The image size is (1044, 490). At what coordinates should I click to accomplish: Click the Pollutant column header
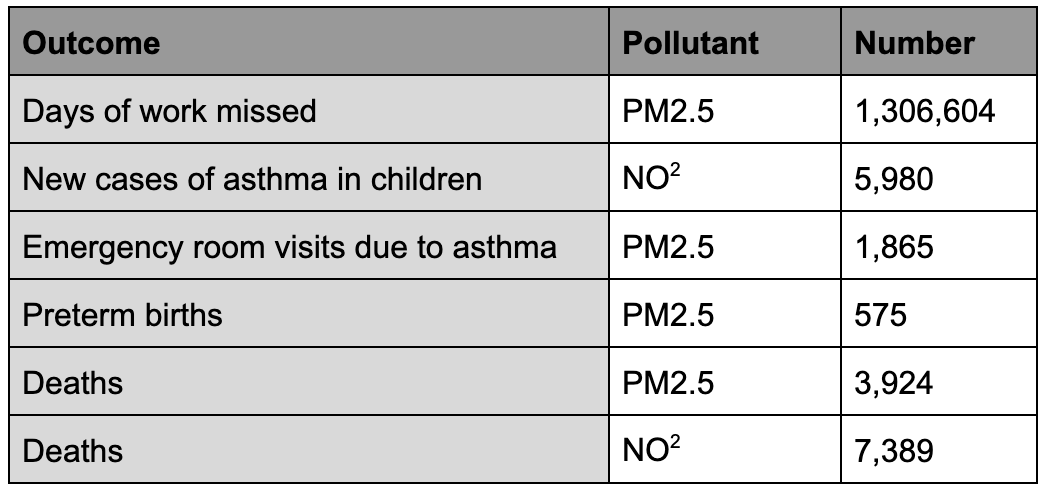(x=690, y=44)
